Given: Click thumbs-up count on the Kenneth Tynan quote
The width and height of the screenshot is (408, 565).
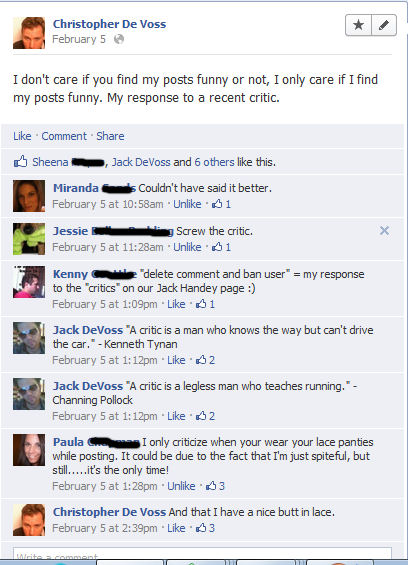Looking at the screenshot, I should tap(205, 360).
